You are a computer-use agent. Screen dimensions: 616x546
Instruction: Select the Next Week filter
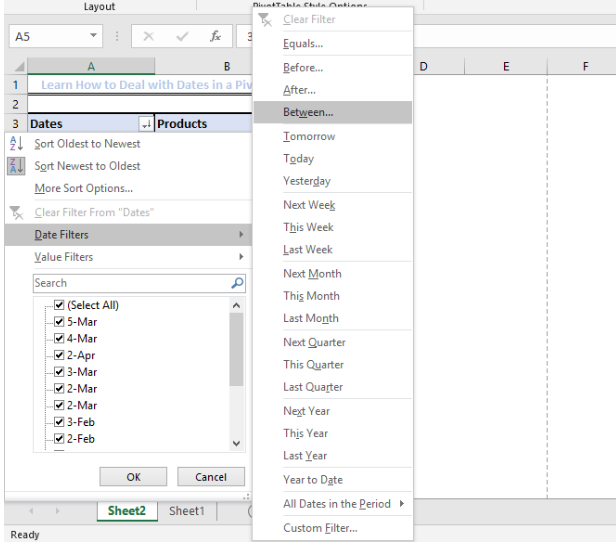[333, 205]
